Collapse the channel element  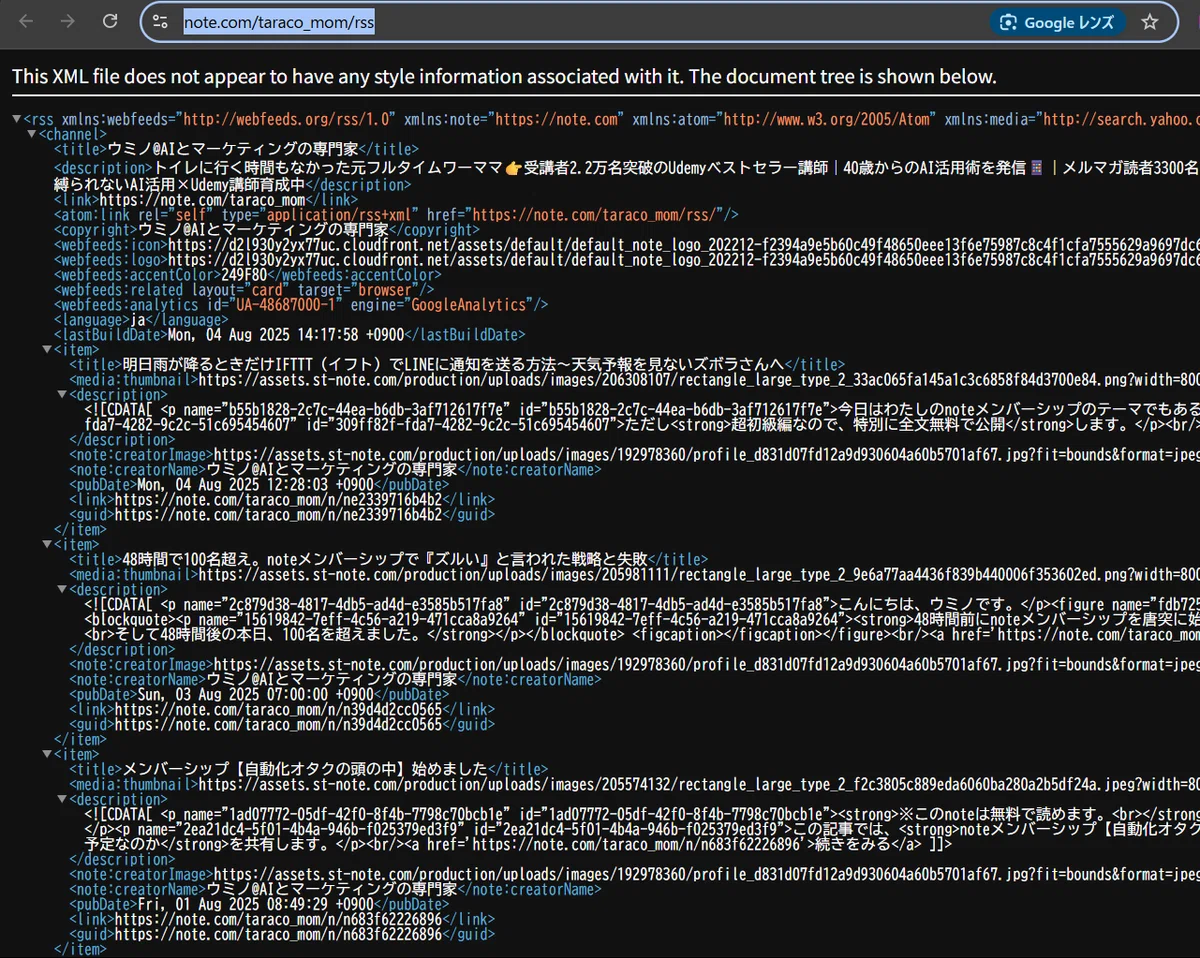(x=31, y=134)
